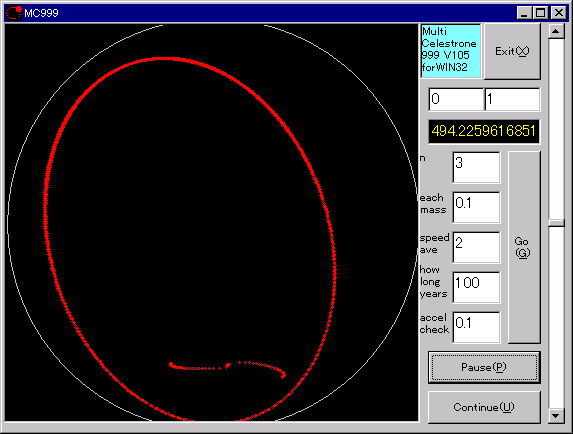Click the Go (G) button
Viewport: 573px width, 434px height.
click(x=524, y=247)
